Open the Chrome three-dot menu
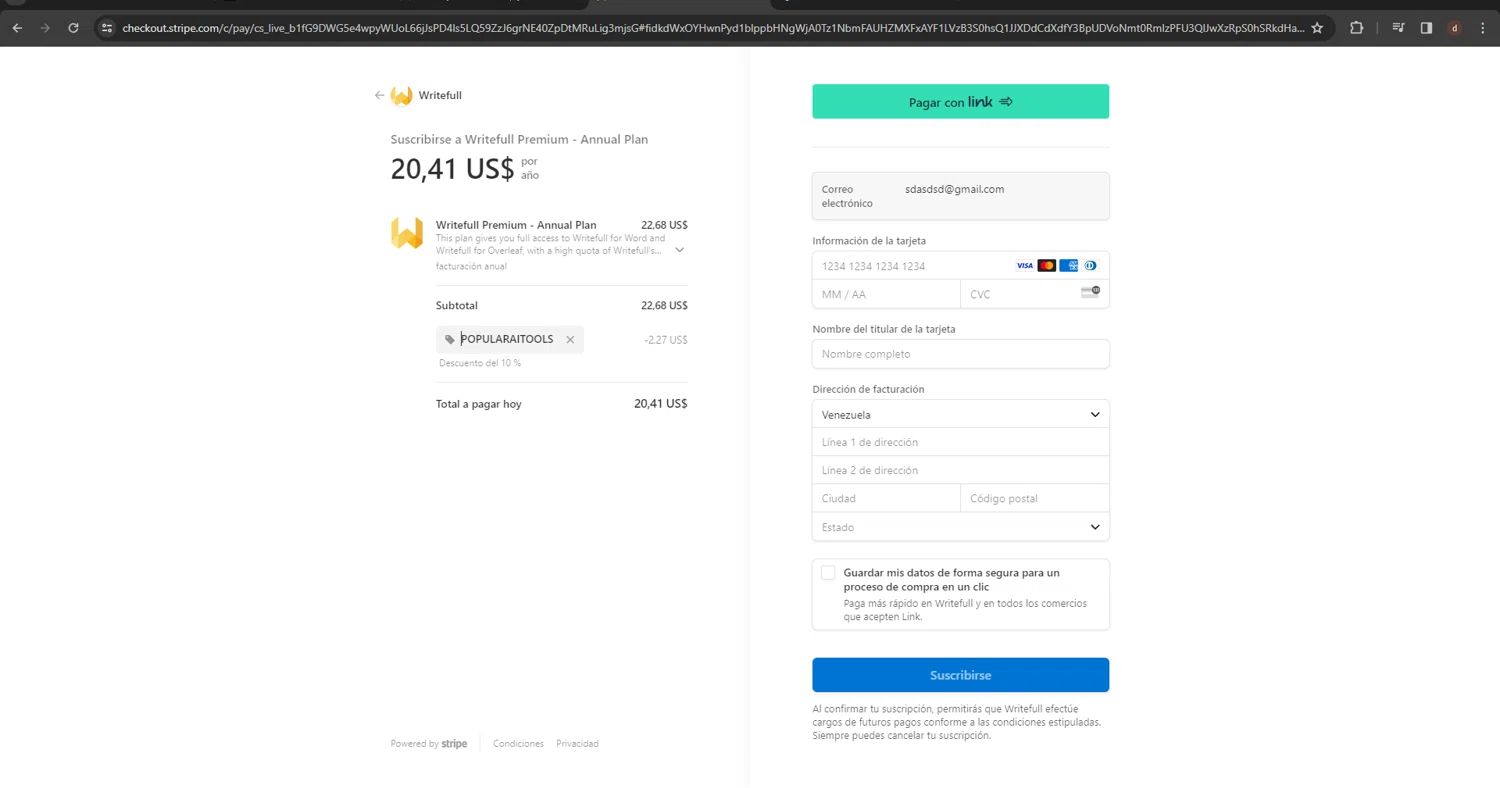The height and width of the screenshot is (788, 1500). pyautogui.click(x=1482, y=28)
